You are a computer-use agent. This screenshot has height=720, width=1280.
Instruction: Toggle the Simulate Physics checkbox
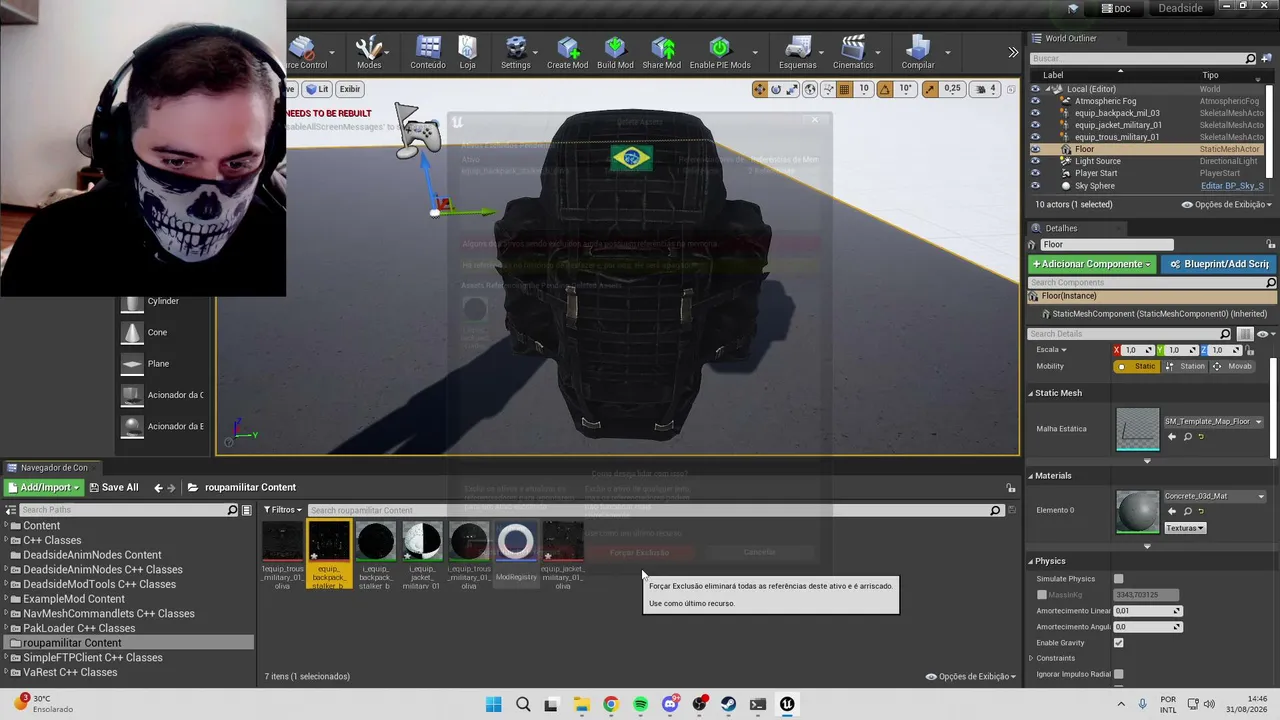pyautogui.click(x=1118, y=579)
